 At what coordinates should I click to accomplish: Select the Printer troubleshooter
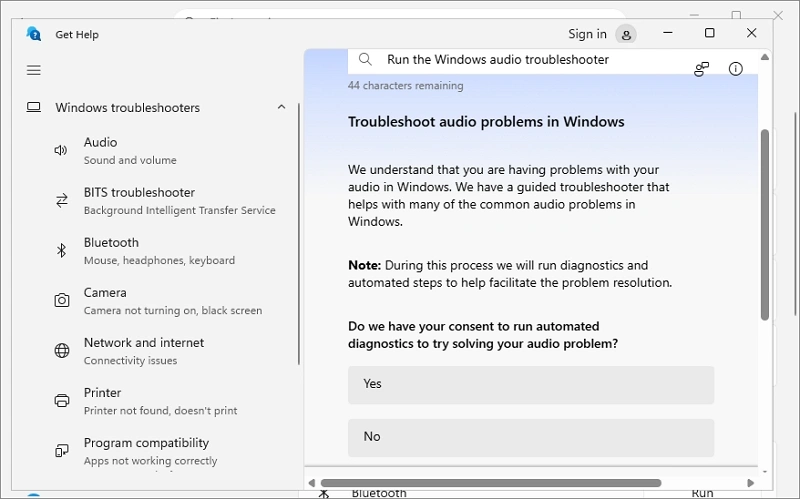click(x=166, y=401)
